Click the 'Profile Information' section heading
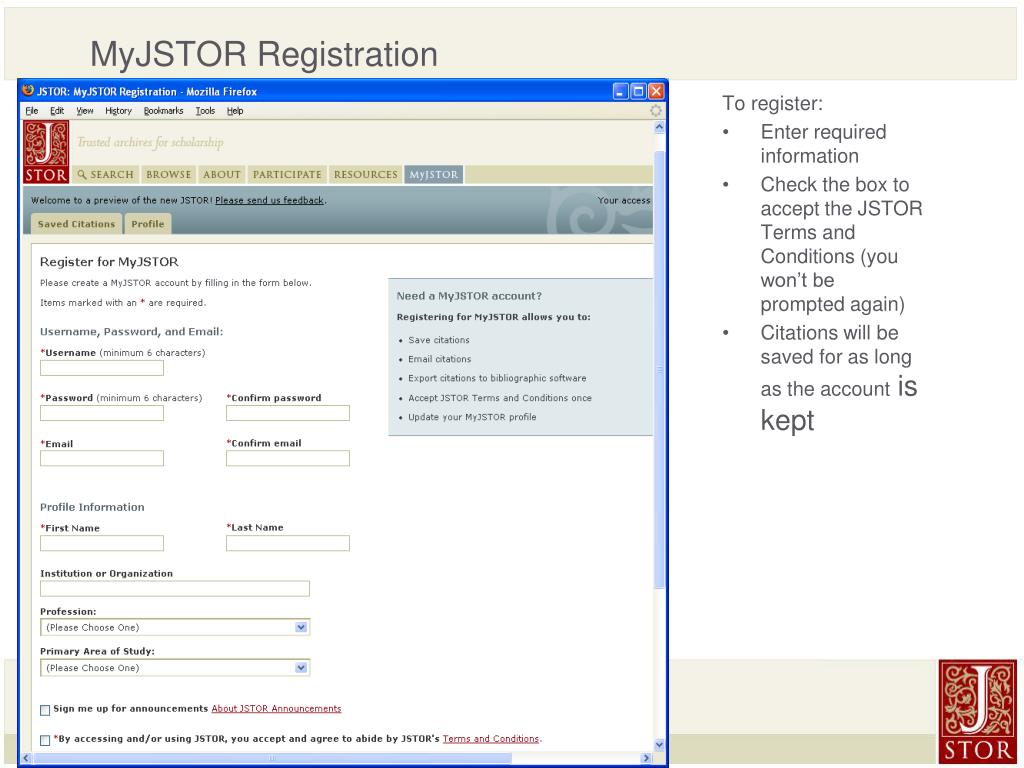 click(x=92, y=507)
